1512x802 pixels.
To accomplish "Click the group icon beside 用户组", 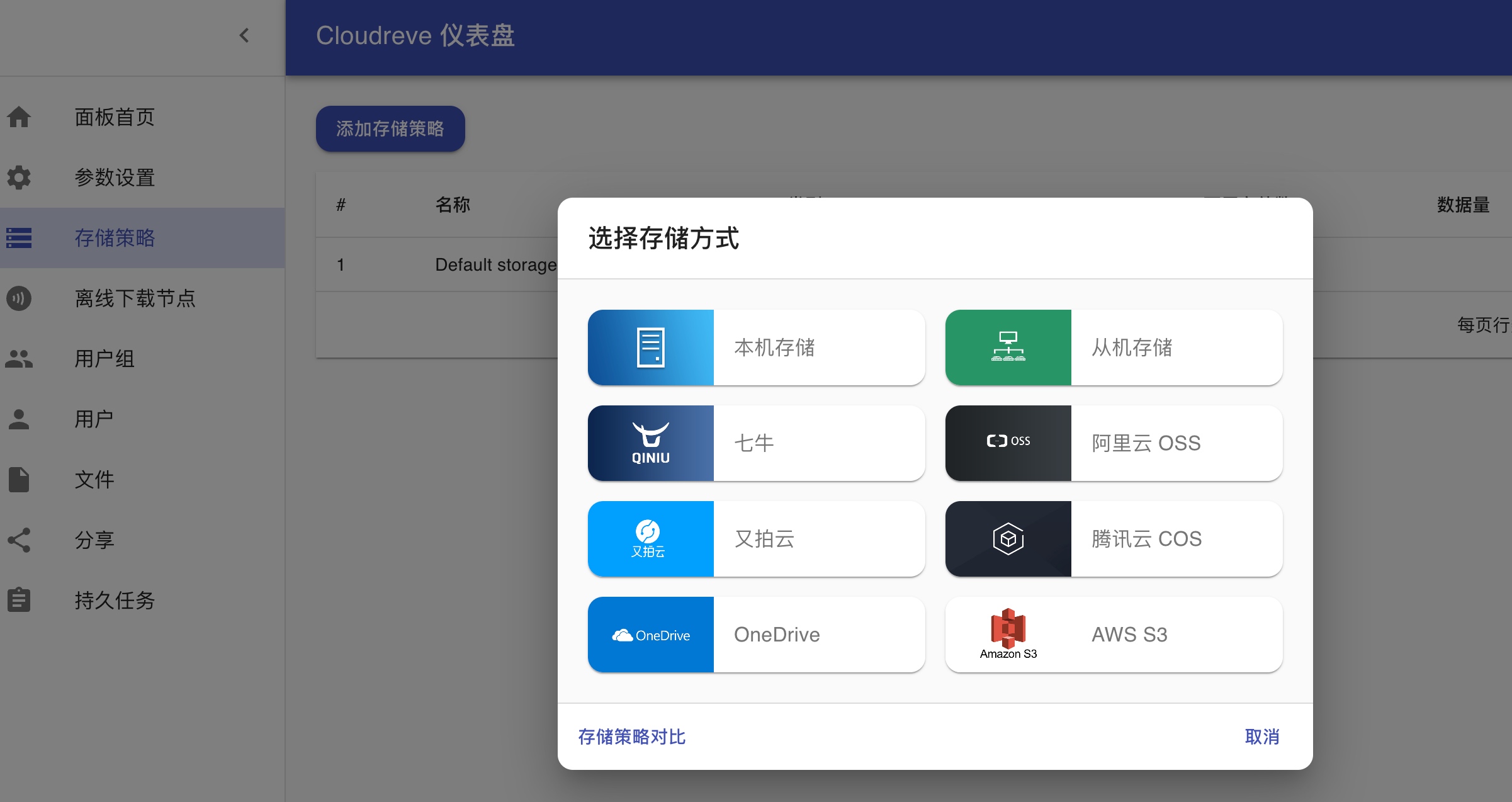I will tap(19, 359).
